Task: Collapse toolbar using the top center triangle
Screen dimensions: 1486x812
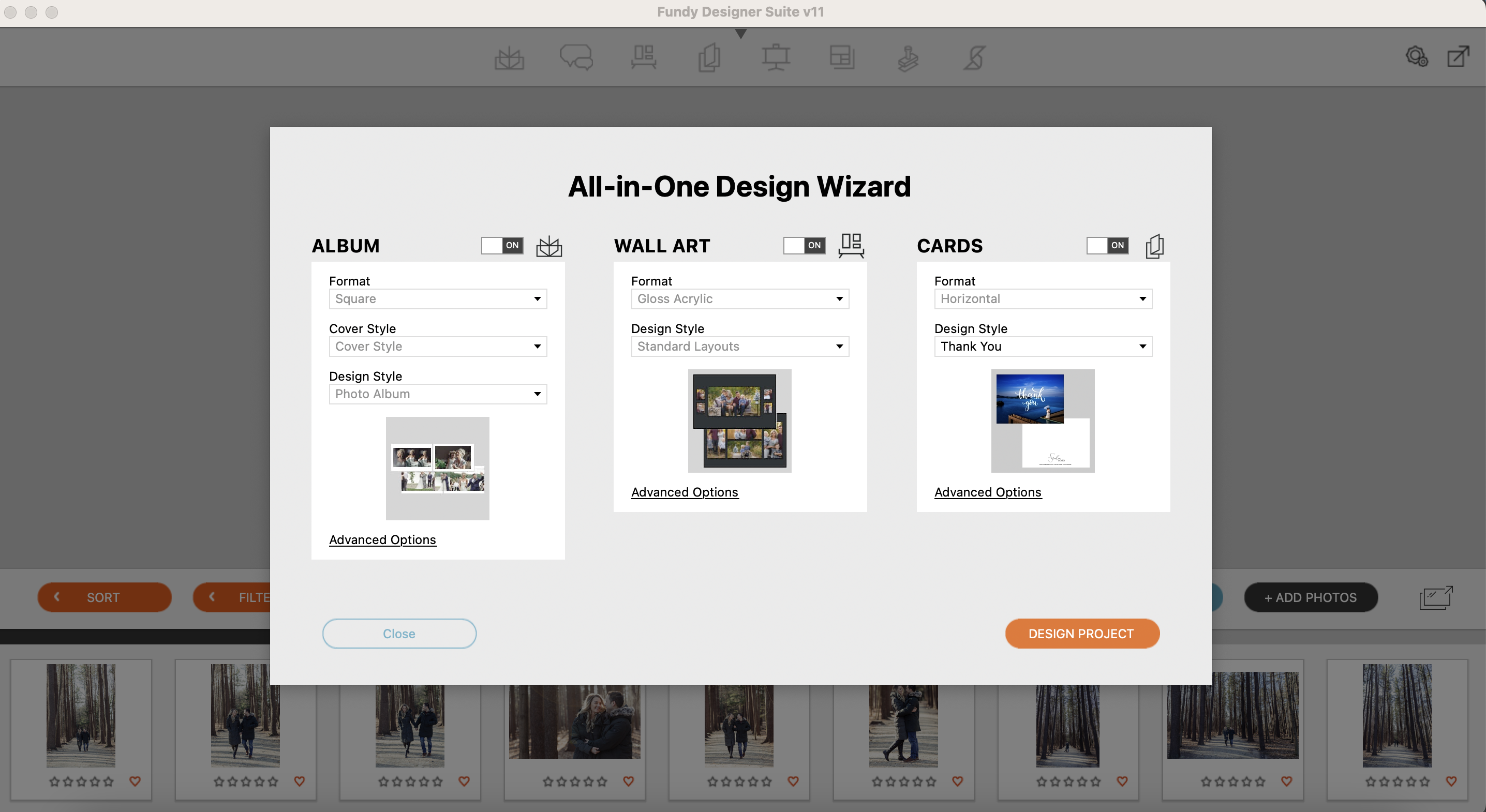Action: 741,34
